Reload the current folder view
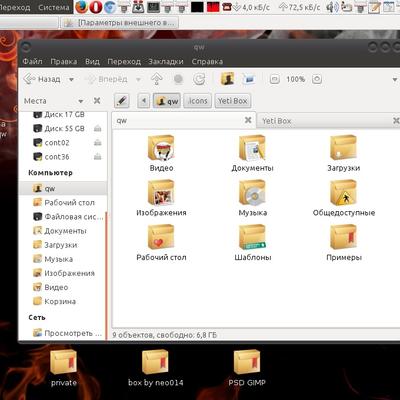This screenshot has width=400, height=400. [199, 79]
